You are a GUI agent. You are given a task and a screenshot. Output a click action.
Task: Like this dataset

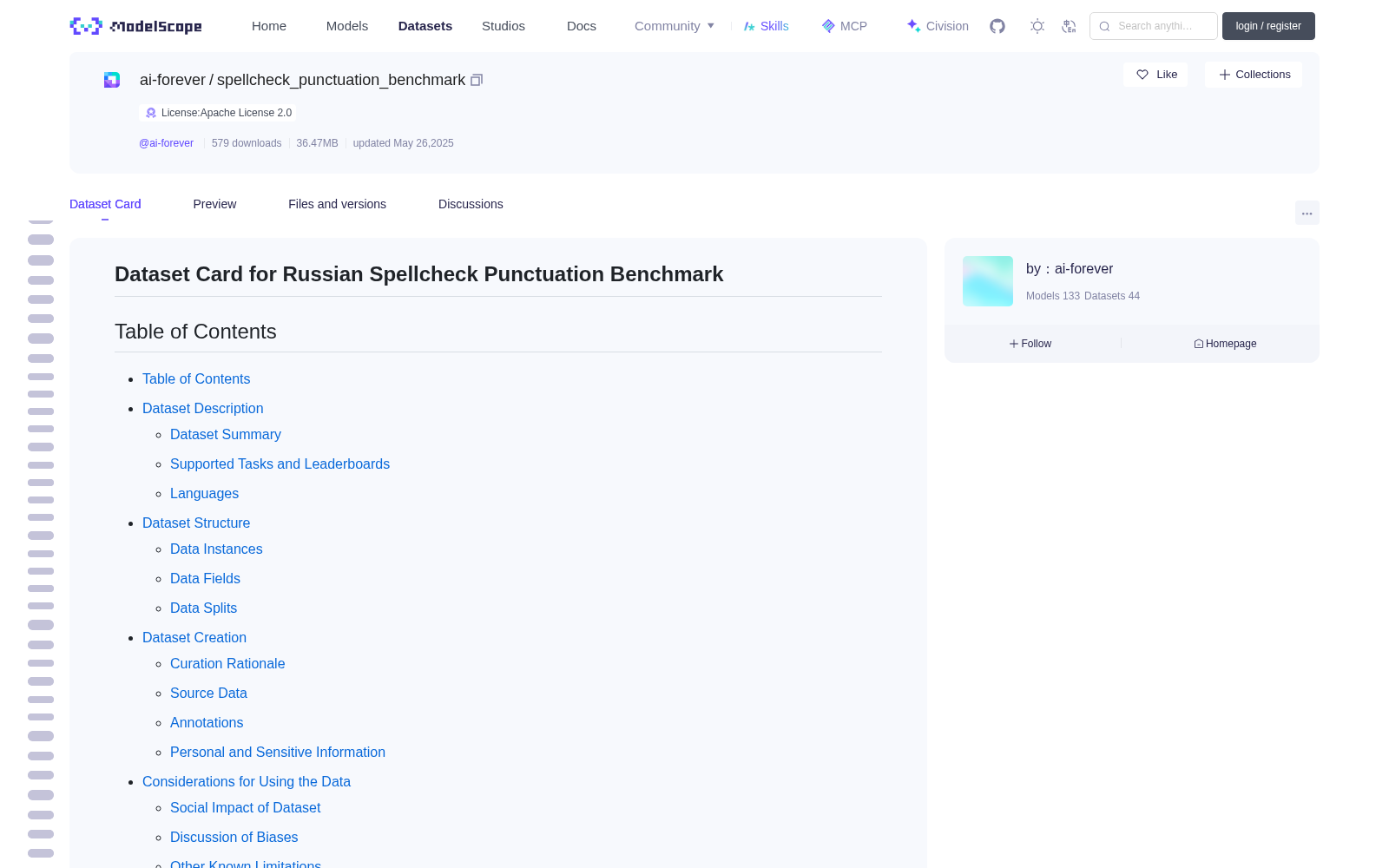pos(1155,75)
